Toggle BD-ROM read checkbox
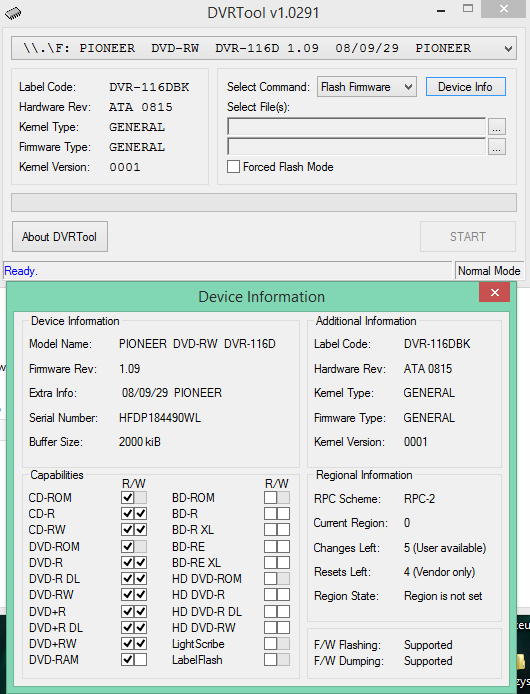This screenshot has height=694, width=530. tap(270, 497)
